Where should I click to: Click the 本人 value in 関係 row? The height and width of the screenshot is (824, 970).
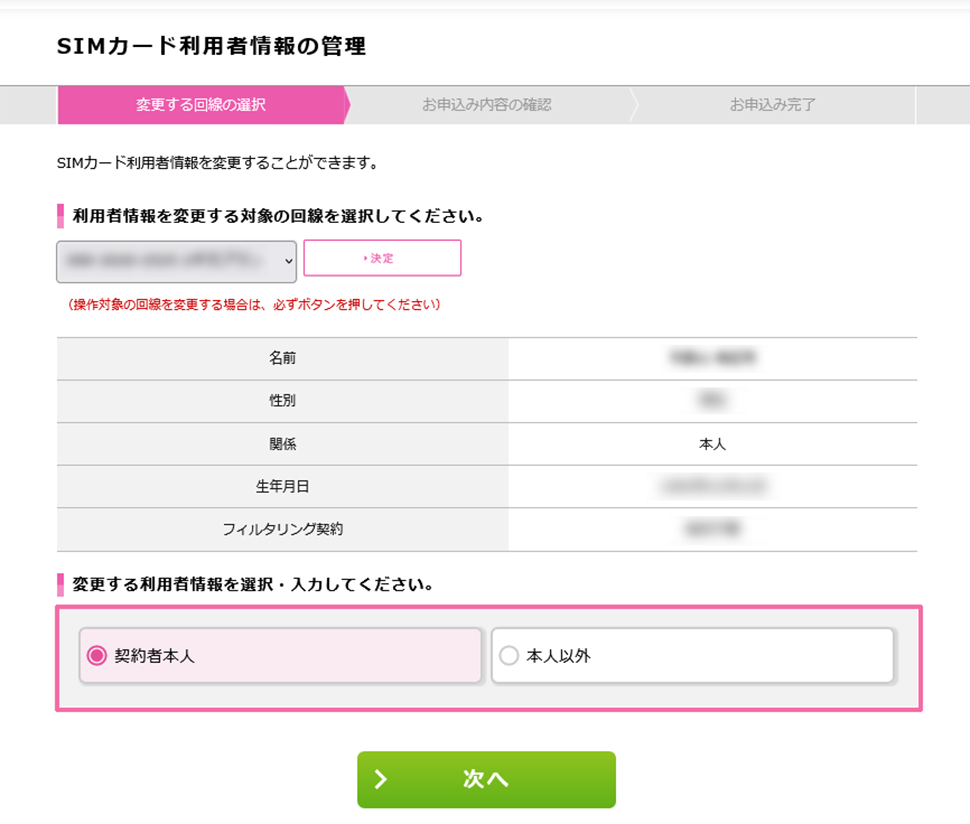(x=712, y=444)
